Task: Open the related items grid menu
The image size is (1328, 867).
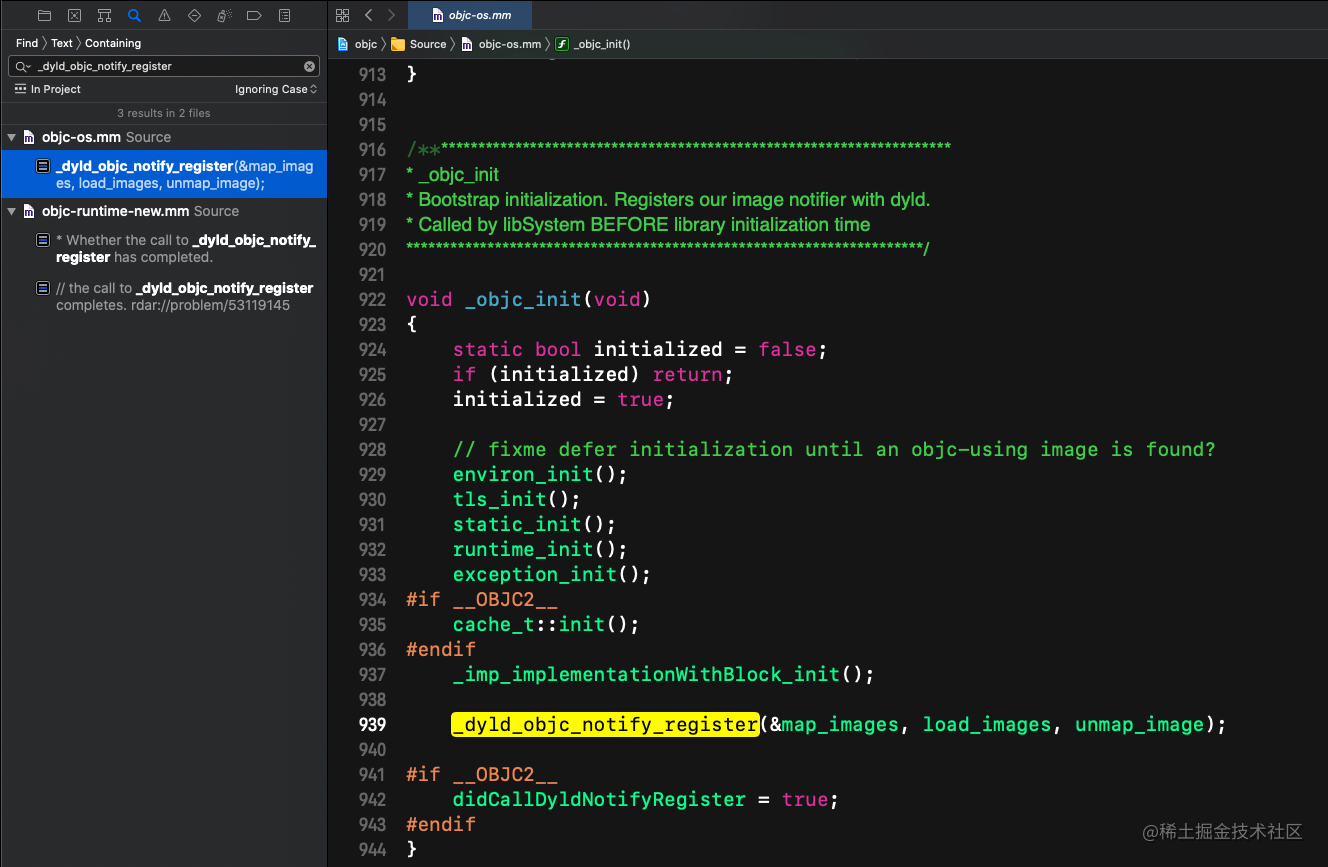Action: pos(343,15)
